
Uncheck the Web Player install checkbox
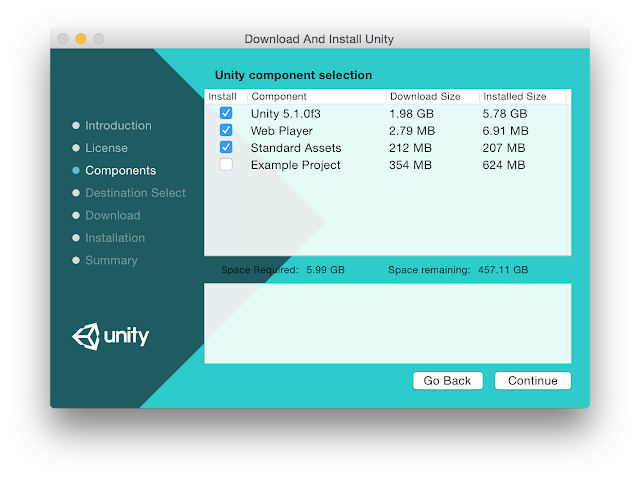point(226,130)
